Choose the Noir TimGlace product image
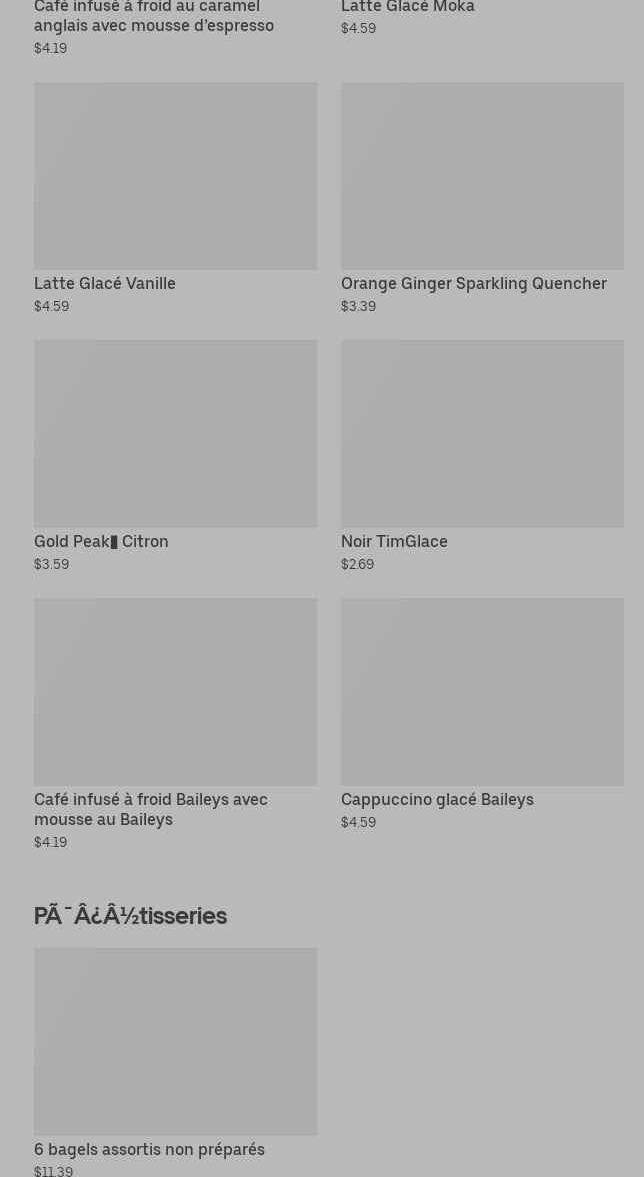 click(482, 434)
